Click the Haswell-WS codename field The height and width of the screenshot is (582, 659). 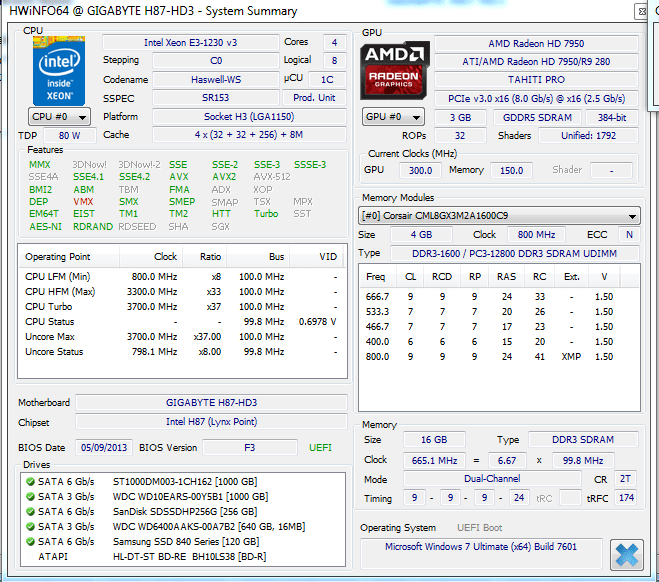coord(216,80)
